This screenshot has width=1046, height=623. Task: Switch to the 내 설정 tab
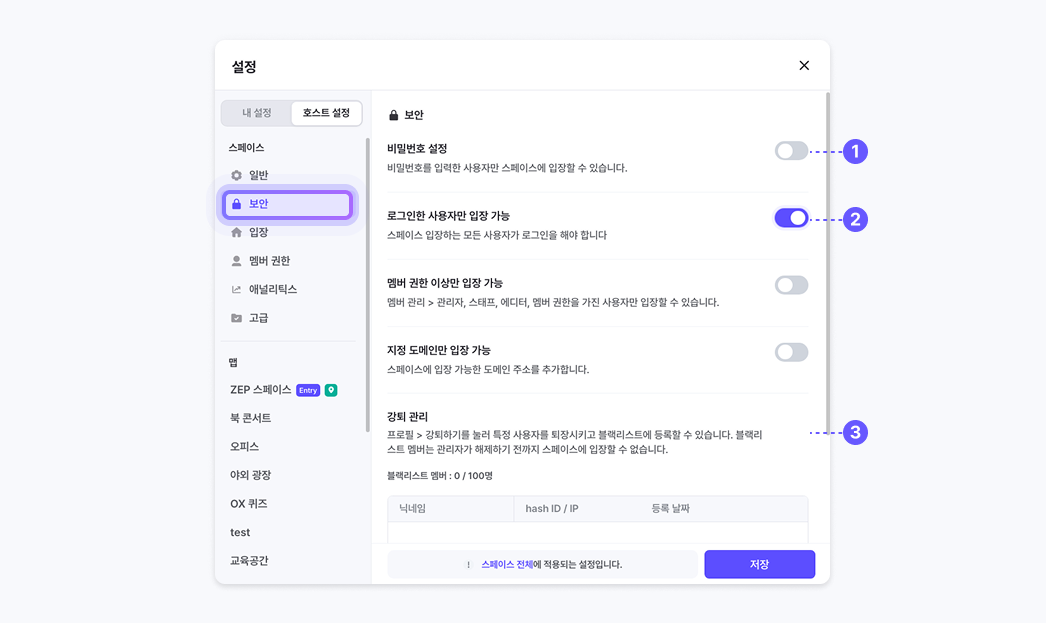point(257,113)
